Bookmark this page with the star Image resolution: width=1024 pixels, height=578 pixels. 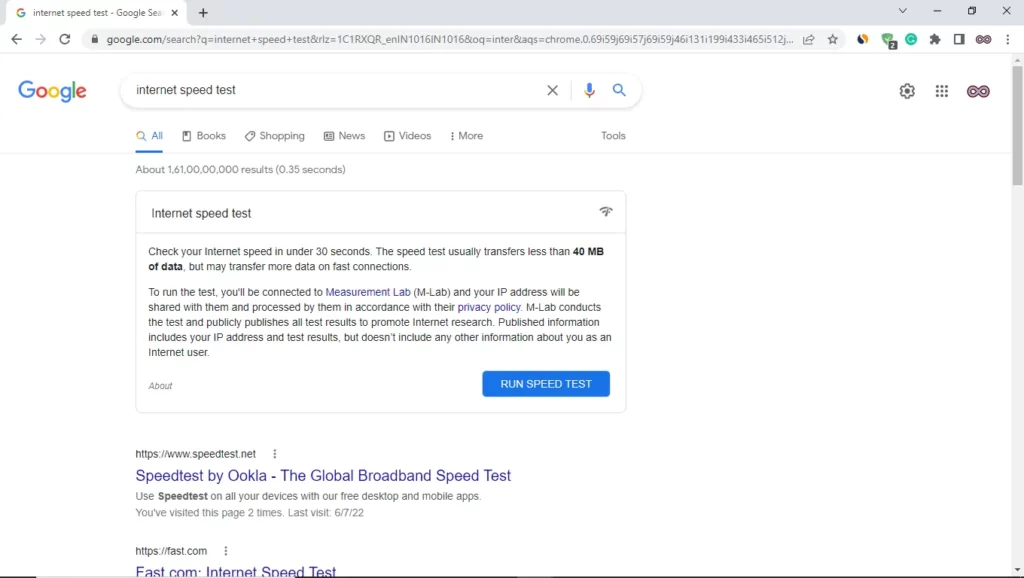click(x=833, y=39)
